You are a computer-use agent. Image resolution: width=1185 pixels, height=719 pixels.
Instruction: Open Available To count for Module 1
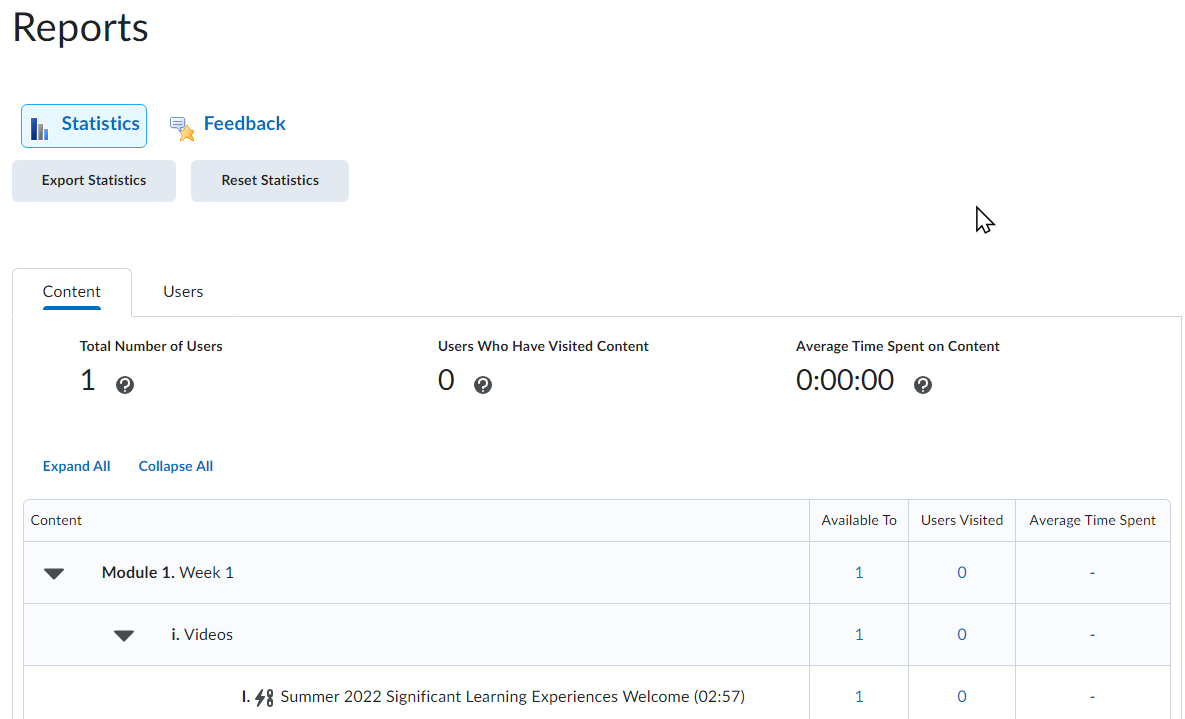859,573
